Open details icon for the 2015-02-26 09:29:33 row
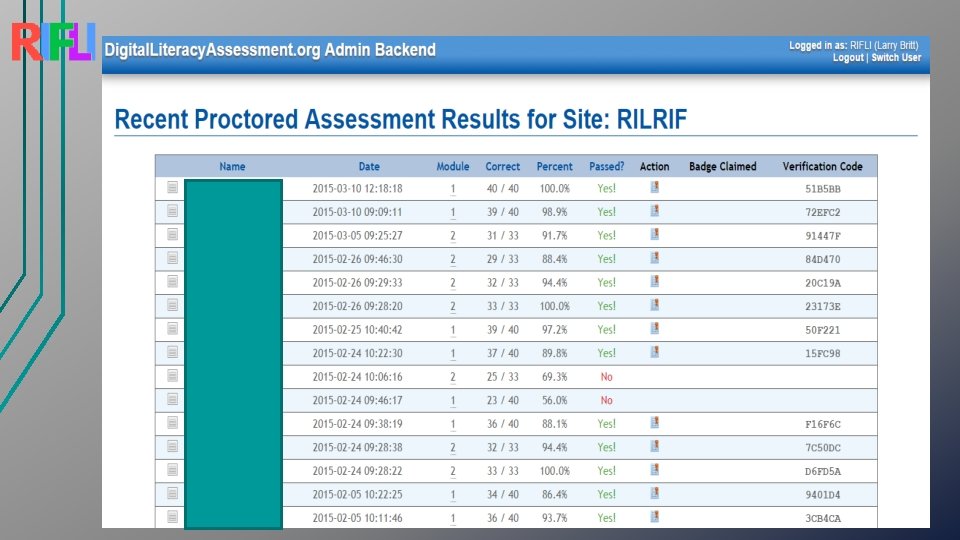The image size is (960, 540). (173, 282)
